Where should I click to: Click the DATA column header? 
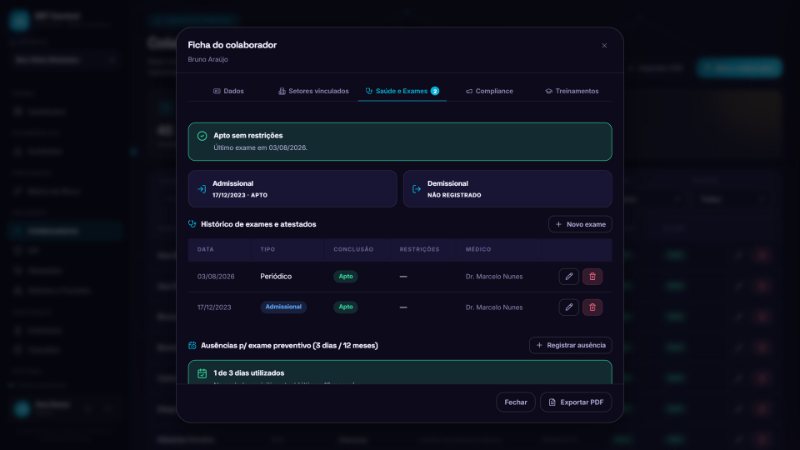(x=206, y=249)
